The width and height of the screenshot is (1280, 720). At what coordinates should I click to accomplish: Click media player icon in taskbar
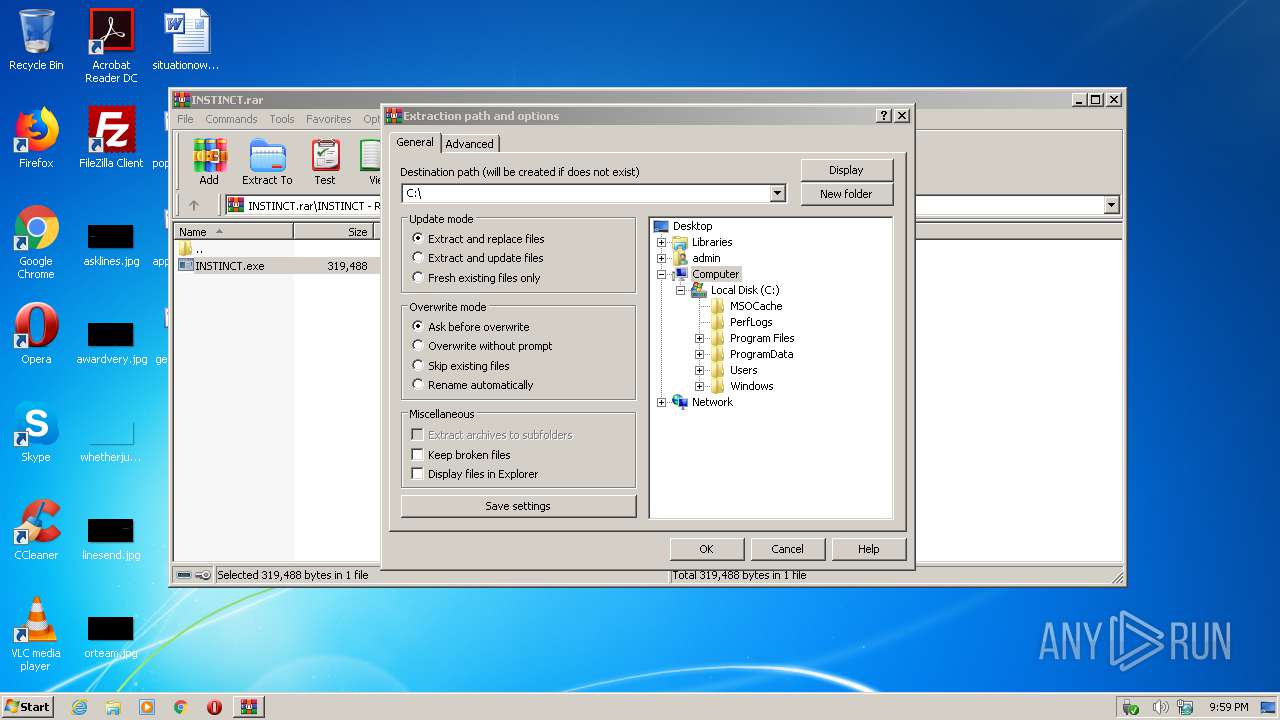pos(147,707)
